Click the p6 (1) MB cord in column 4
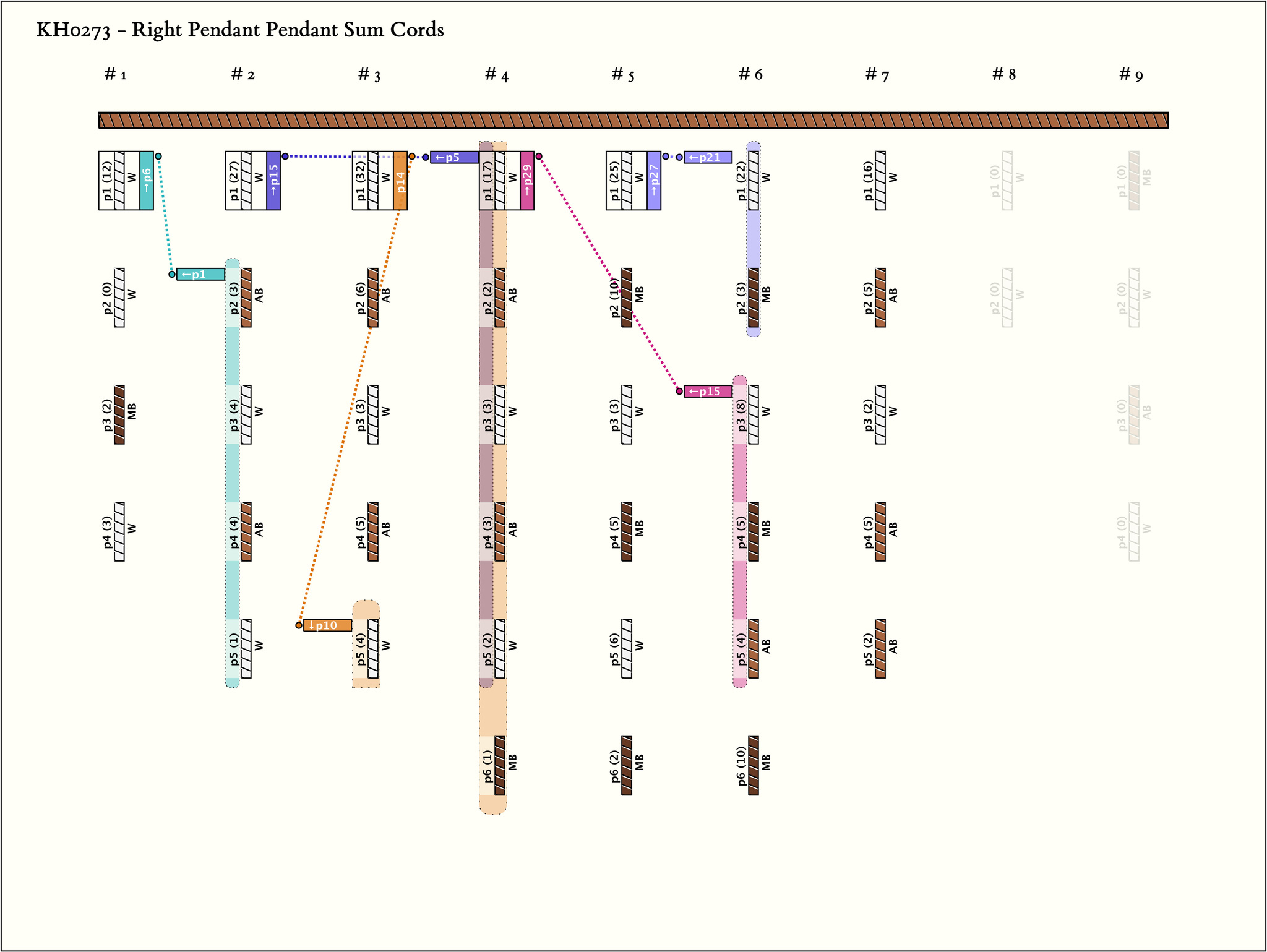Viewport: 1267px width, 952px height. [x=500, y=766]
